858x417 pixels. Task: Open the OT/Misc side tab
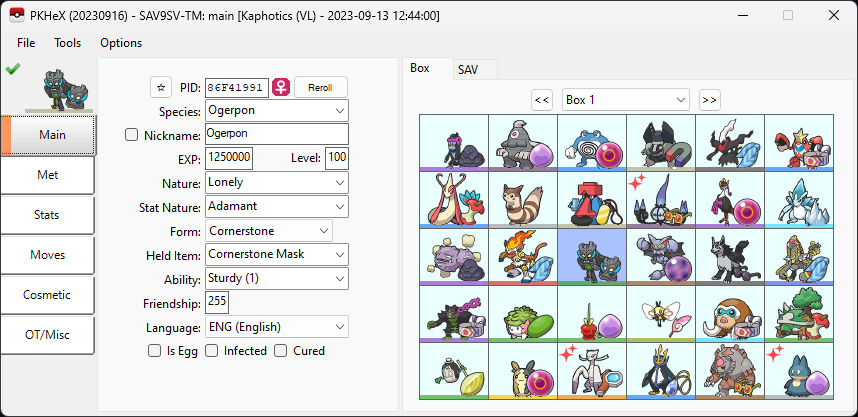(48, 335)
